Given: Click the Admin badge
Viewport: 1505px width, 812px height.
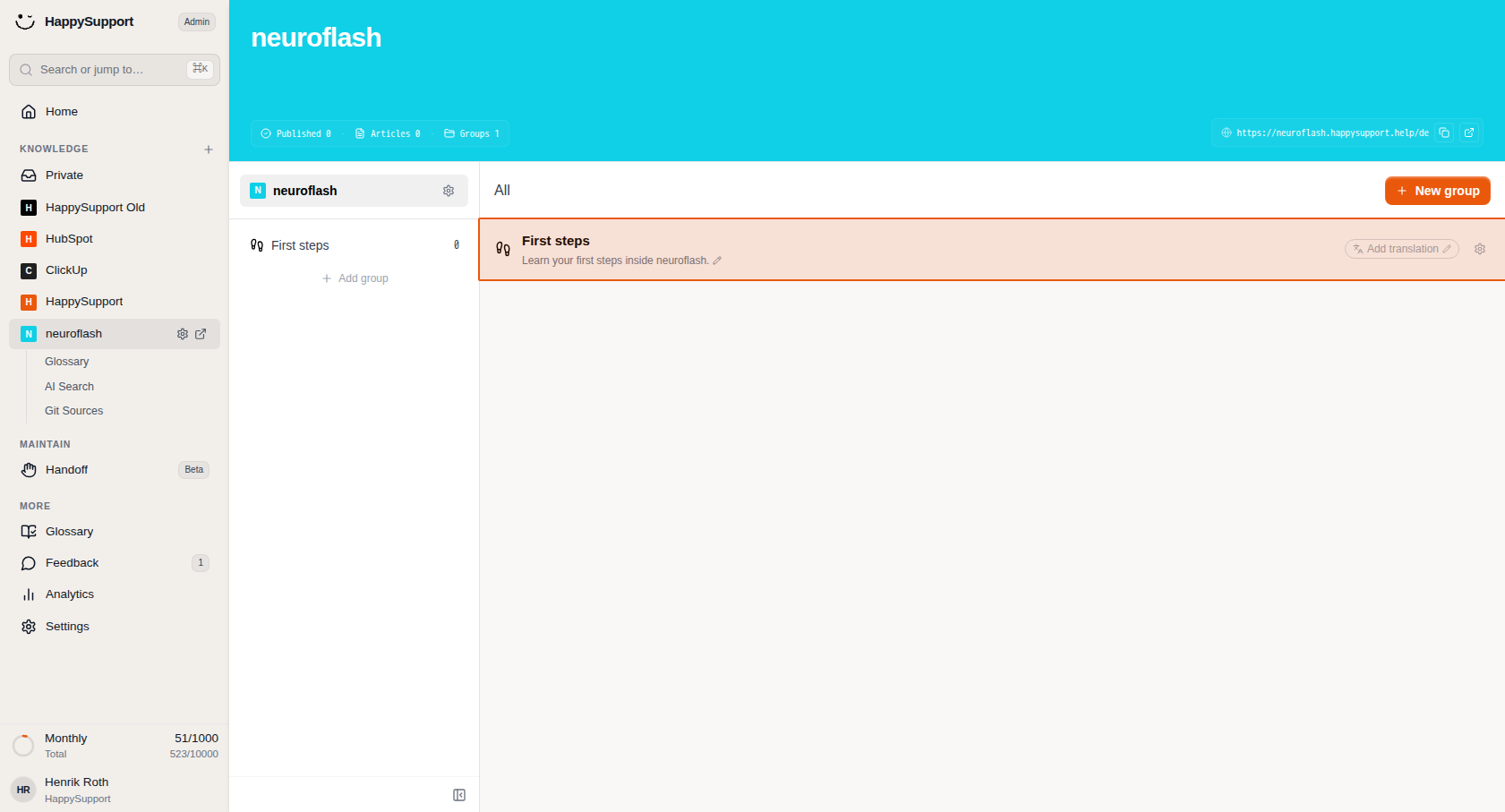Looking at the screenshot, I should [197, 21].
